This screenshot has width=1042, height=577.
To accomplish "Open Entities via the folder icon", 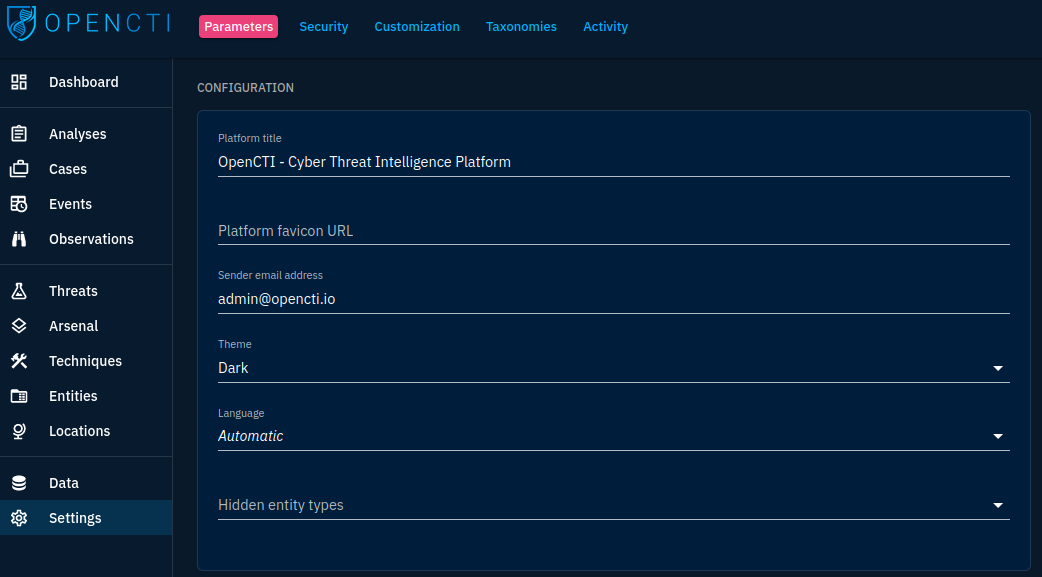I will (x=18, y=395).
